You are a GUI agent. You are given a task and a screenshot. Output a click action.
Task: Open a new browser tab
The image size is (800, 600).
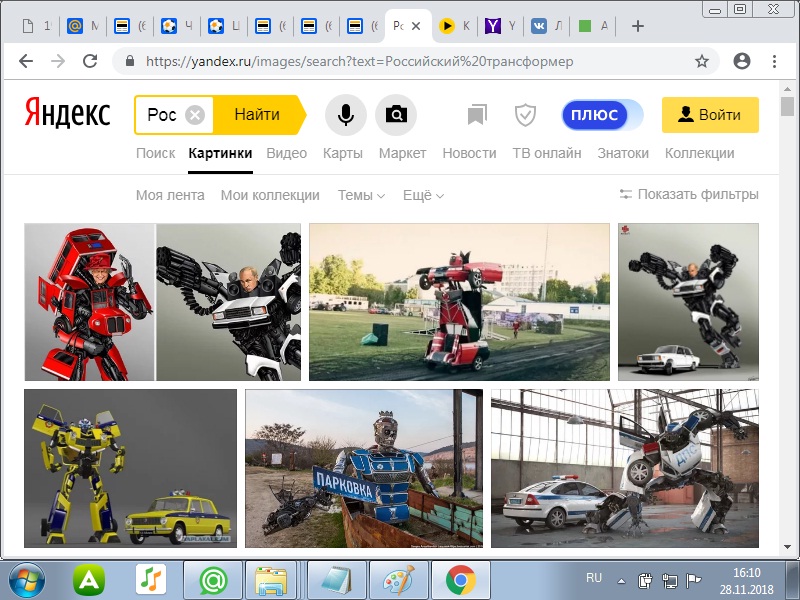[638, 26]
